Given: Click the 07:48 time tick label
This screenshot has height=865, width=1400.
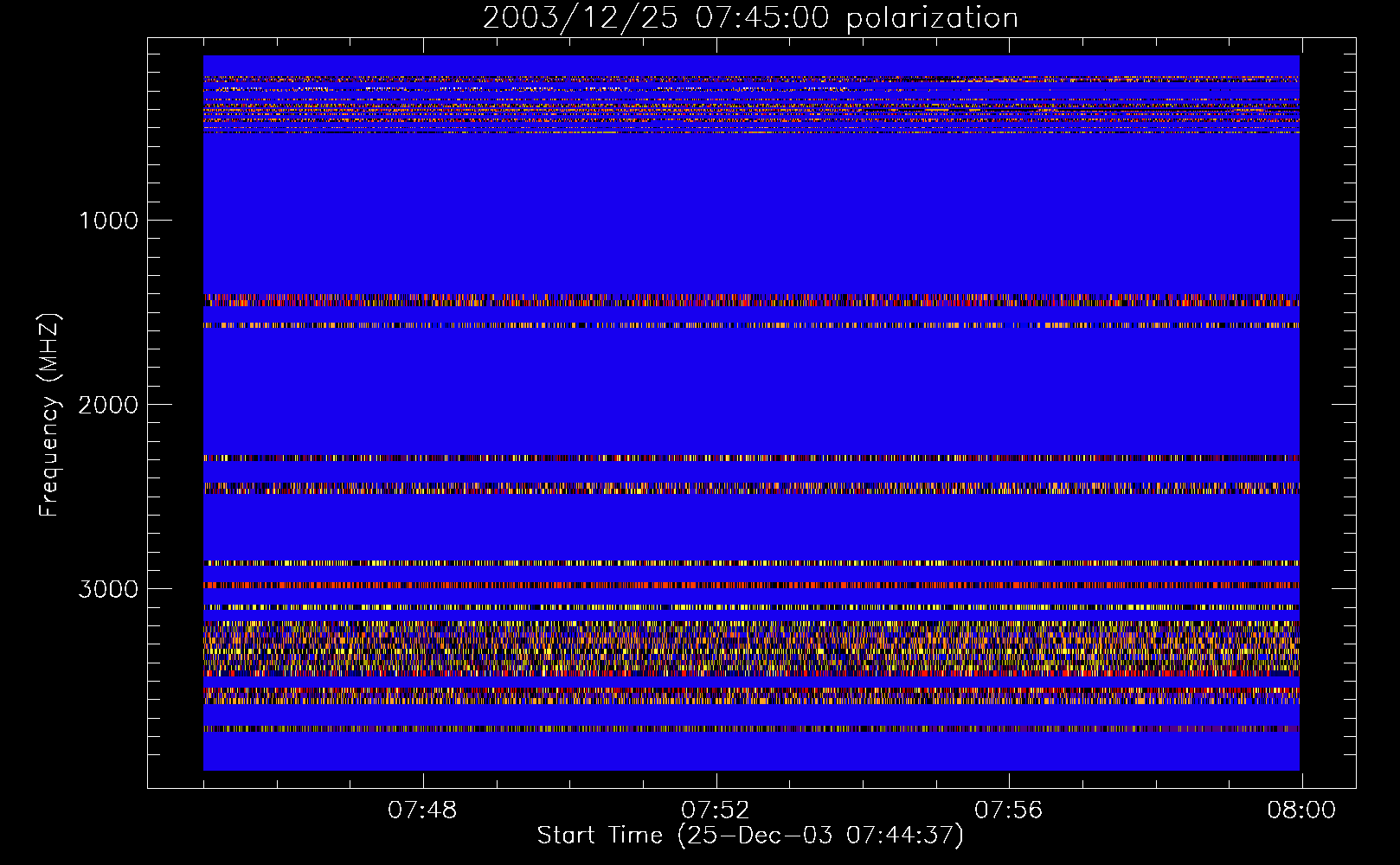Looking at the screenshot, I should click(422, 811).
